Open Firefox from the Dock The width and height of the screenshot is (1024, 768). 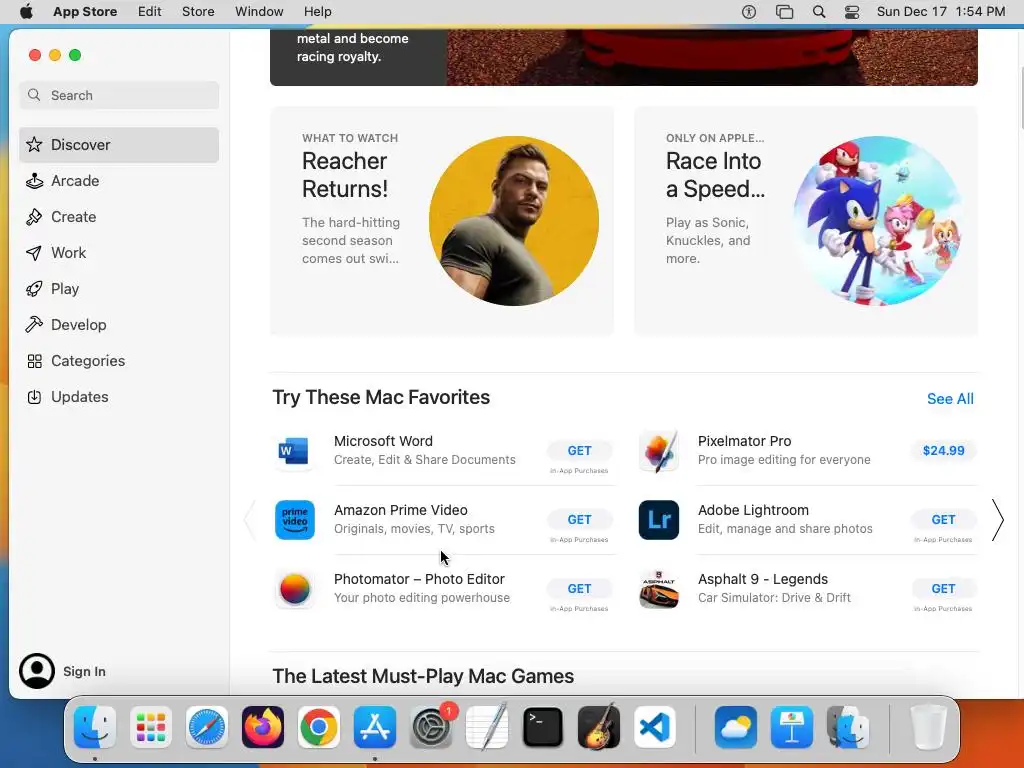point(263,727)
